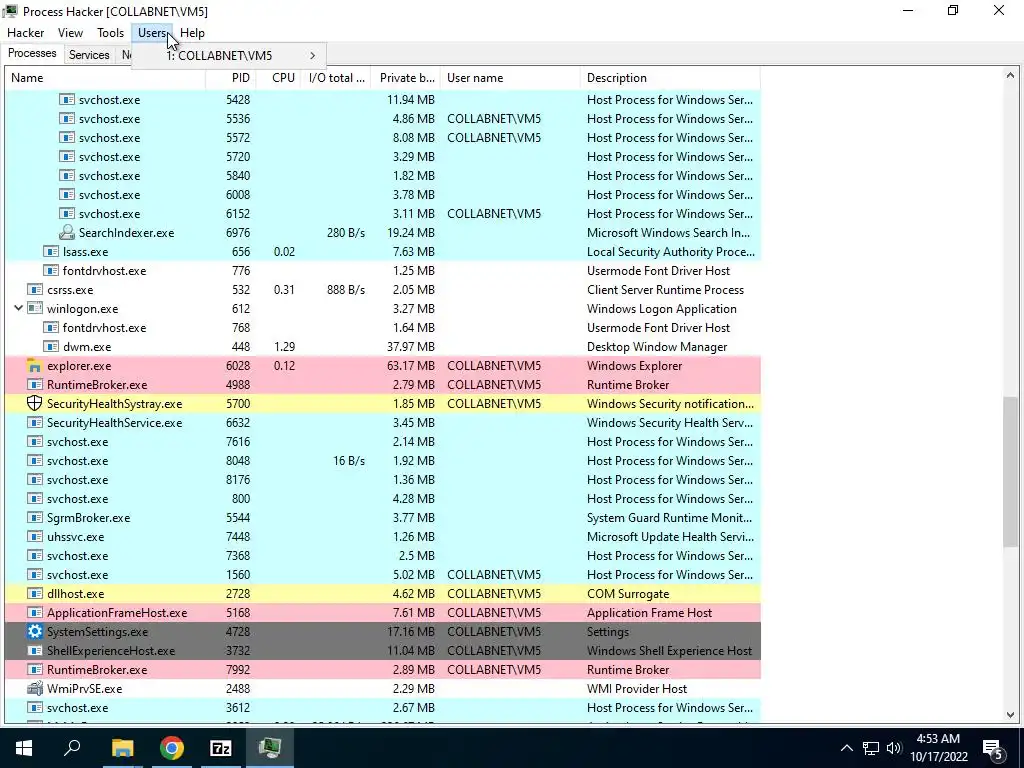
Task: Click Process Hacker taskbar icon
Action: click(270, 748)
